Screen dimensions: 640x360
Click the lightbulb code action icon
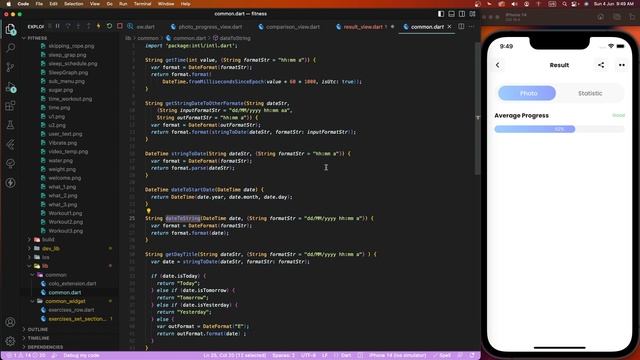pos(149,211)
